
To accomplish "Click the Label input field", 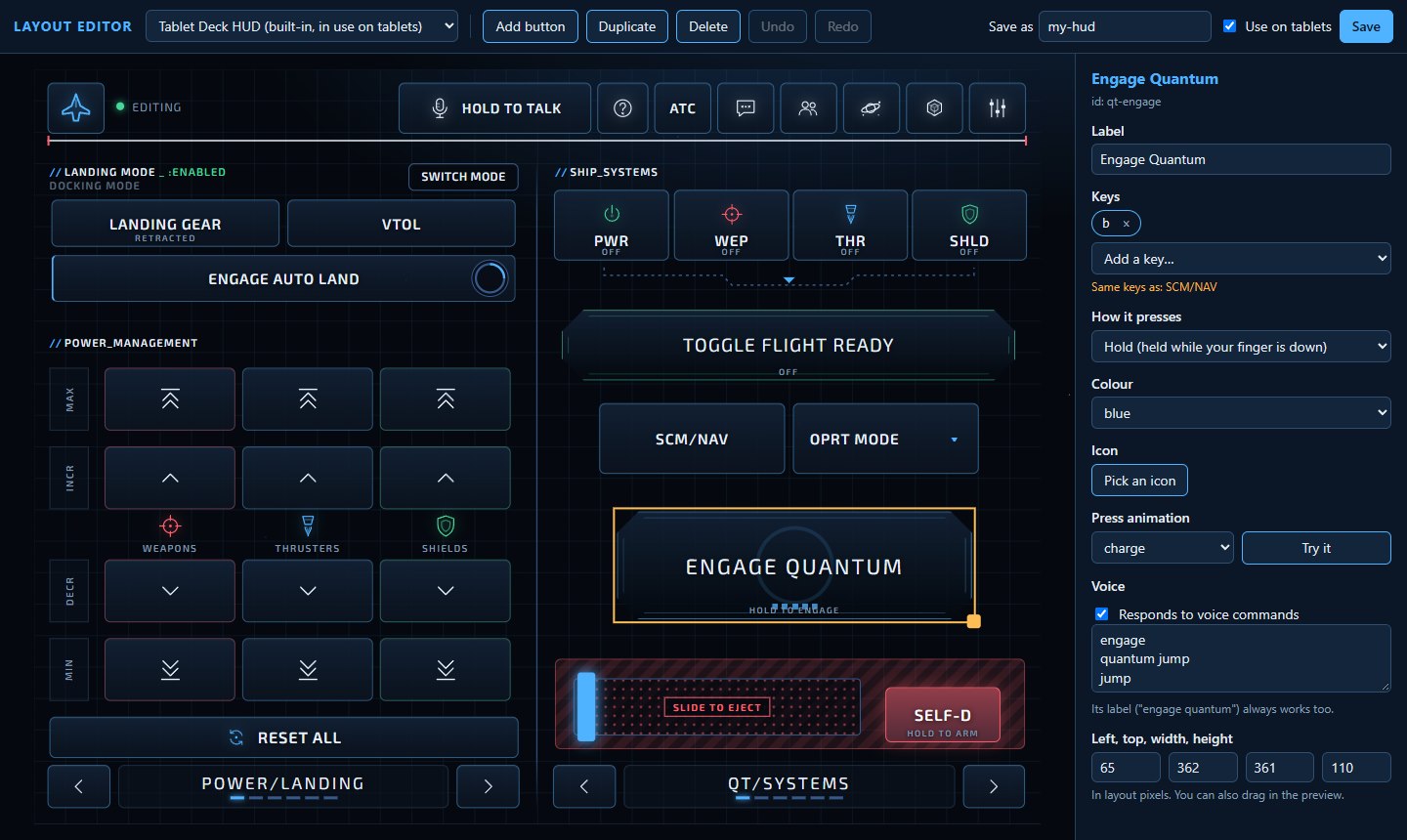I will (x=1241, y=159).
